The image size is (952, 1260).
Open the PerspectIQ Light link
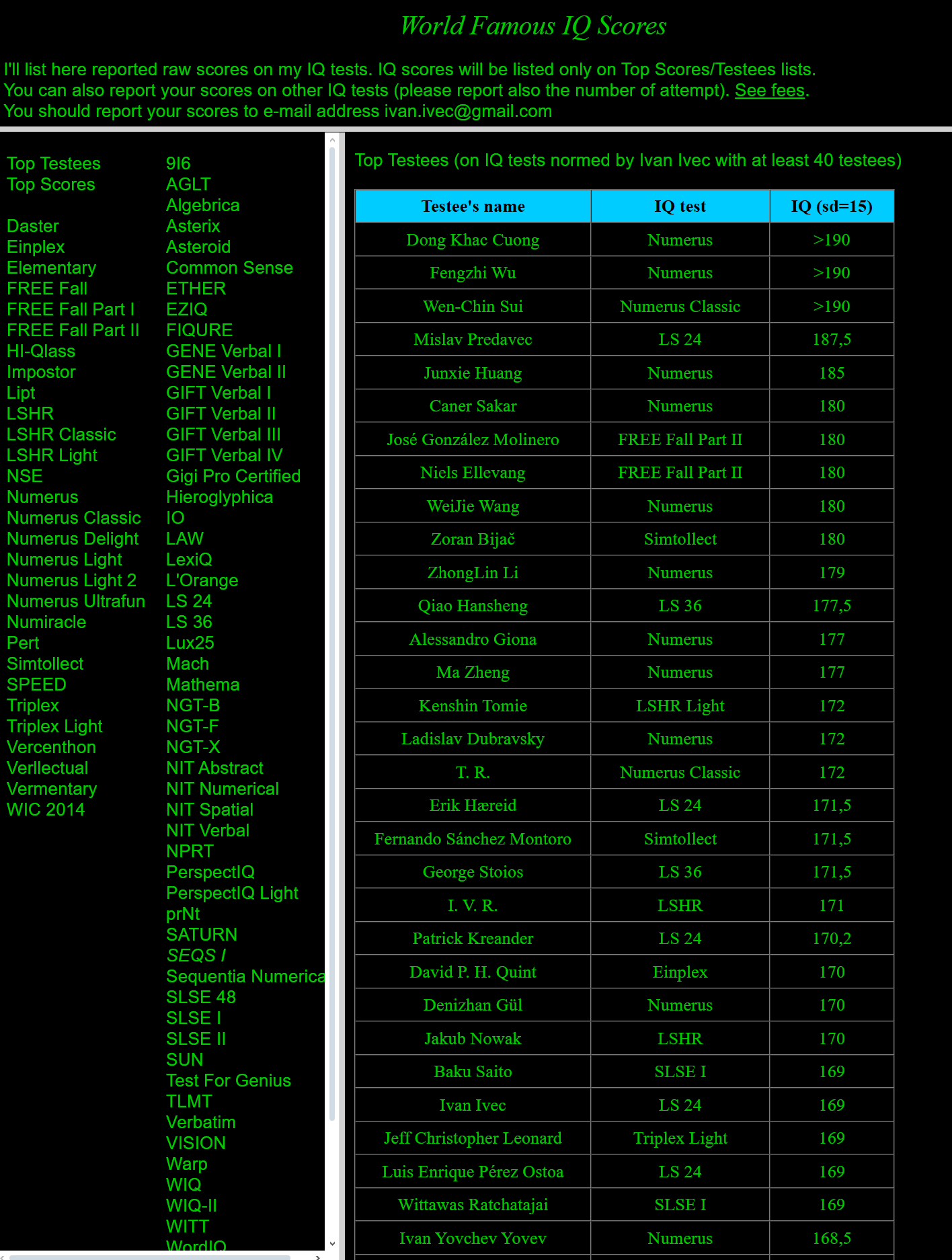[232, 893]
